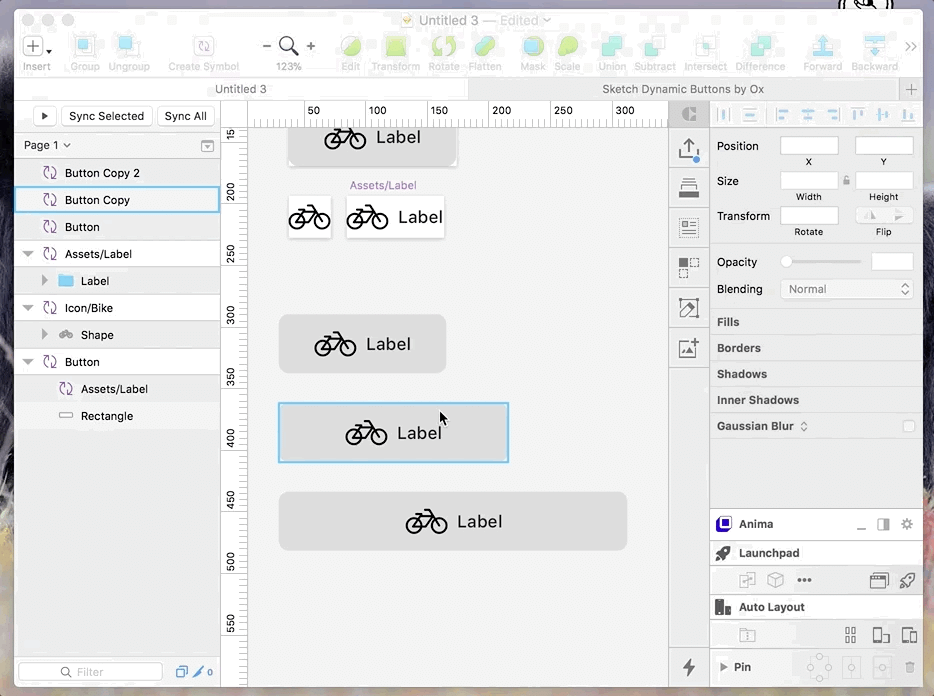The height and width of the screenshot is (696, 934).
Task: Click the Launchpad more options dots
Action: [x=804, y=580]
